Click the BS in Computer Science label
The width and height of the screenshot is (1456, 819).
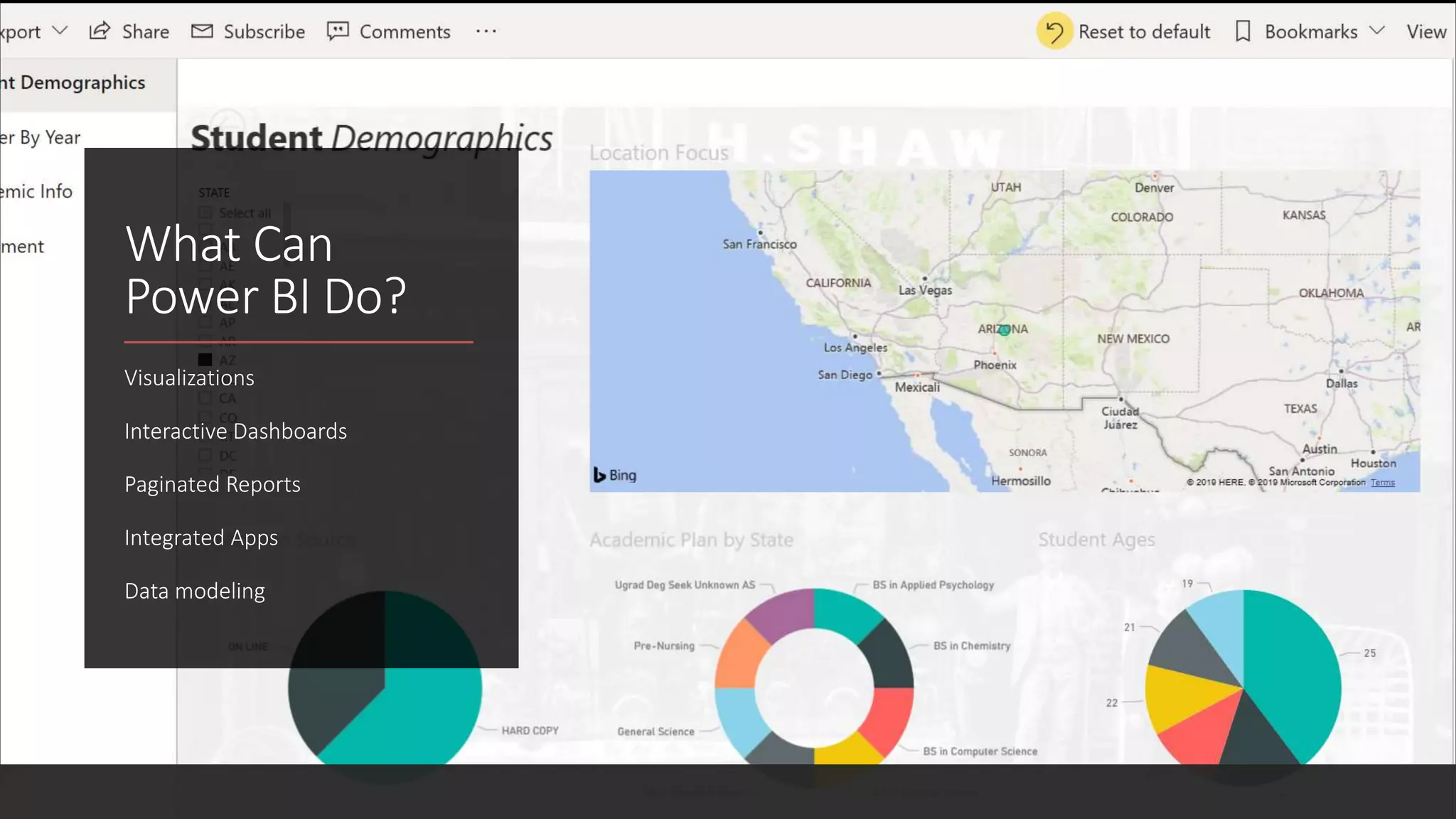click(980, 751)
